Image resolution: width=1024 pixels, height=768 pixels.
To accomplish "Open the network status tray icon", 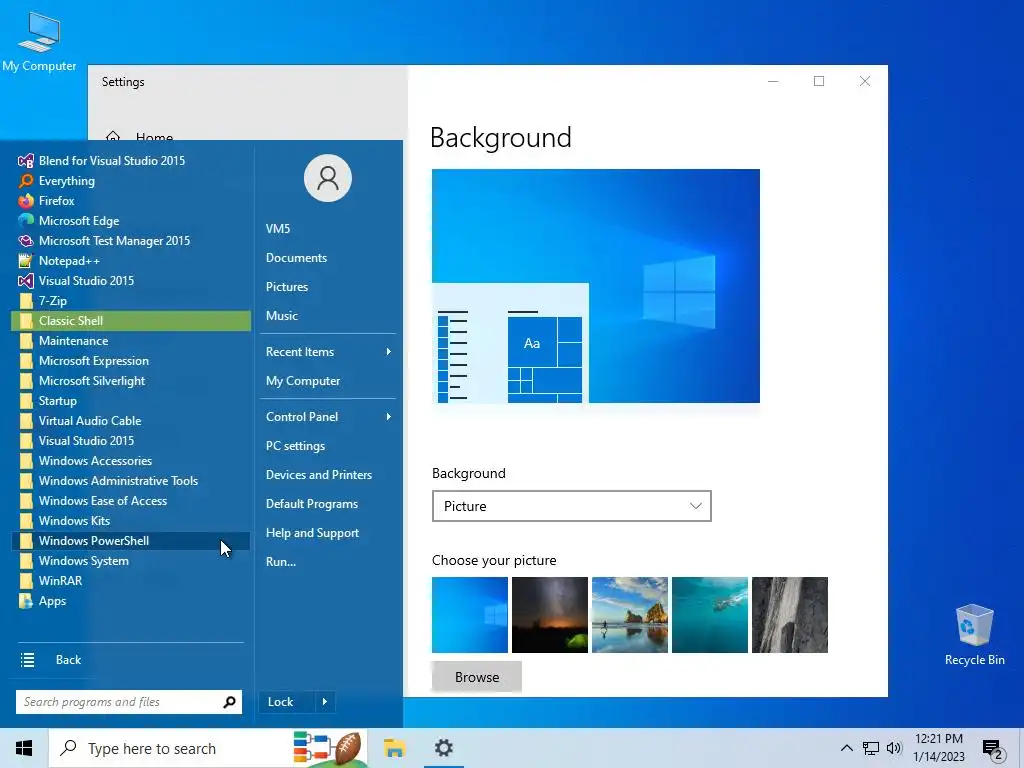I will click(x=871, y=748).
